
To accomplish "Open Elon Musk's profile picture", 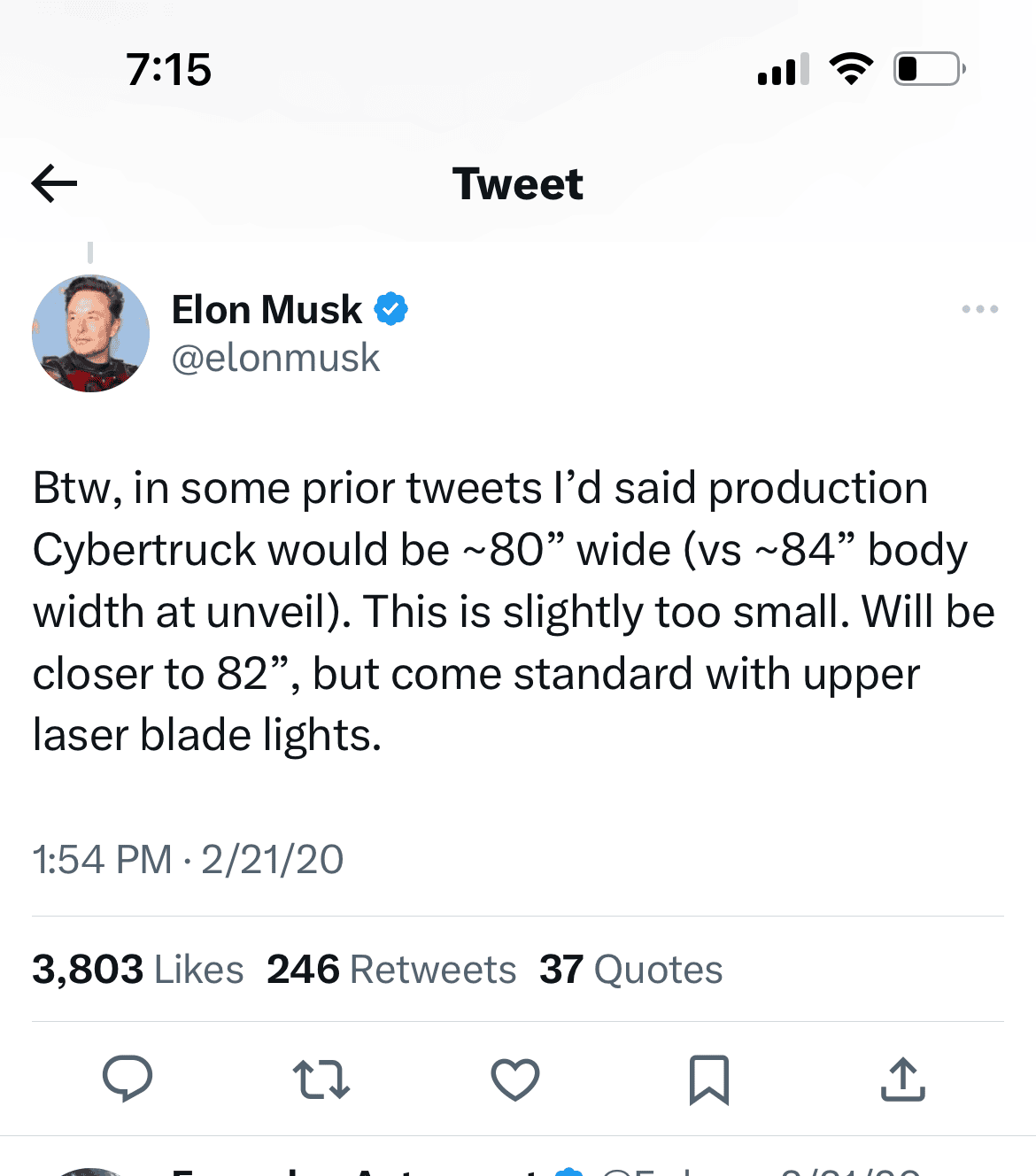I will click(90, 333).
